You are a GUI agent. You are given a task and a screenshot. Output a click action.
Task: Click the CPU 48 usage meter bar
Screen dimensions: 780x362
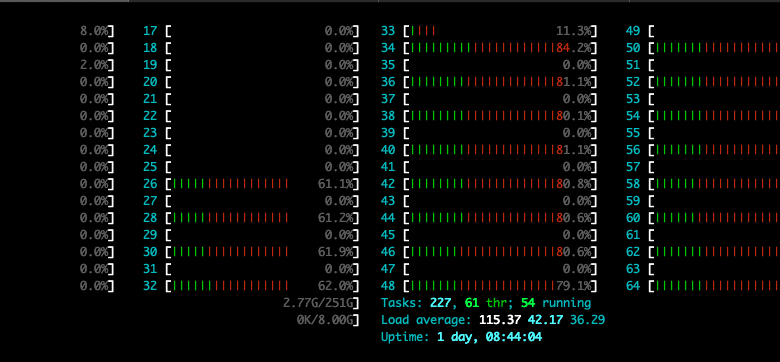click(500, 286)
